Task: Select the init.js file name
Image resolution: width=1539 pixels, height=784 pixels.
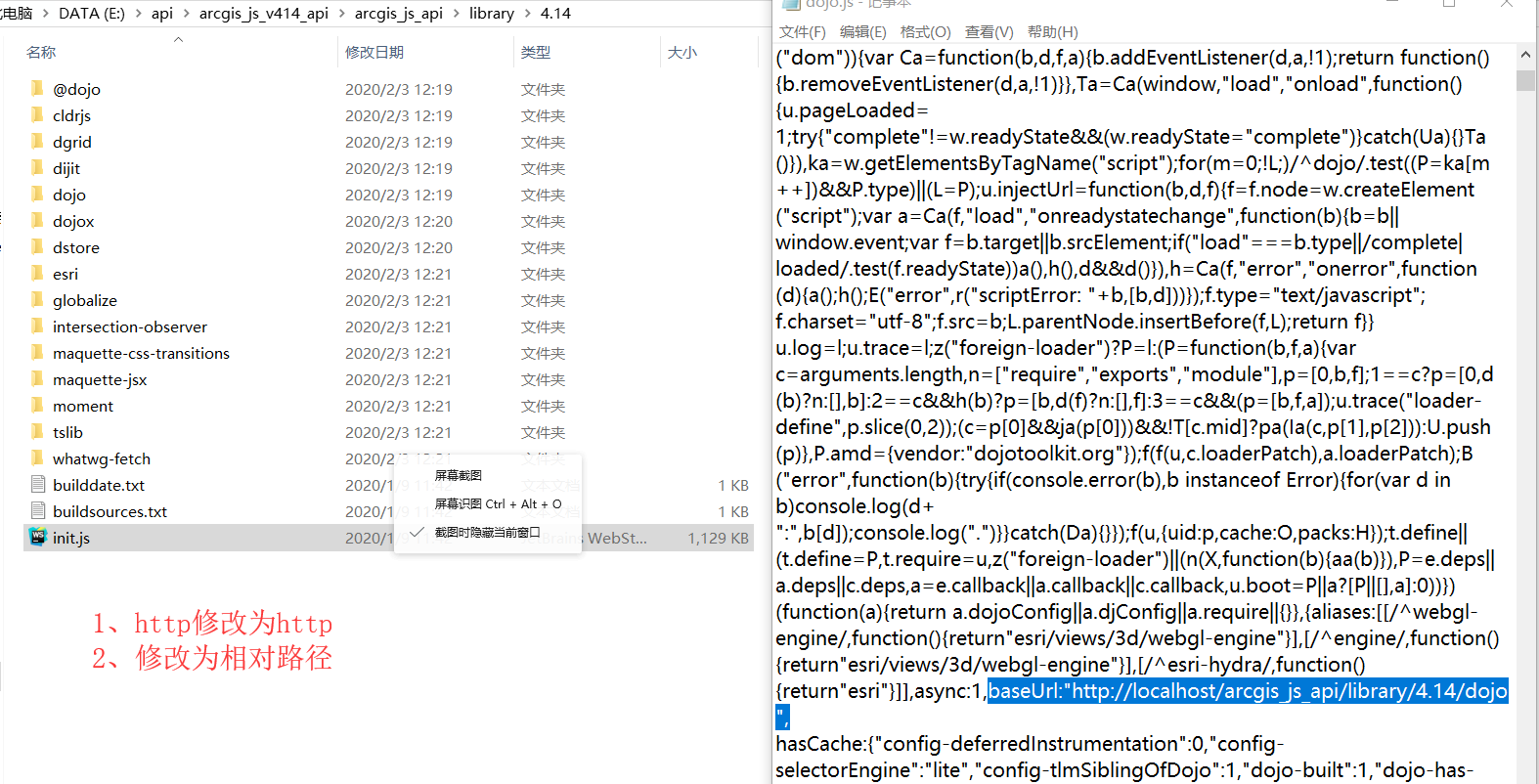Action: (x=71, y=538)
